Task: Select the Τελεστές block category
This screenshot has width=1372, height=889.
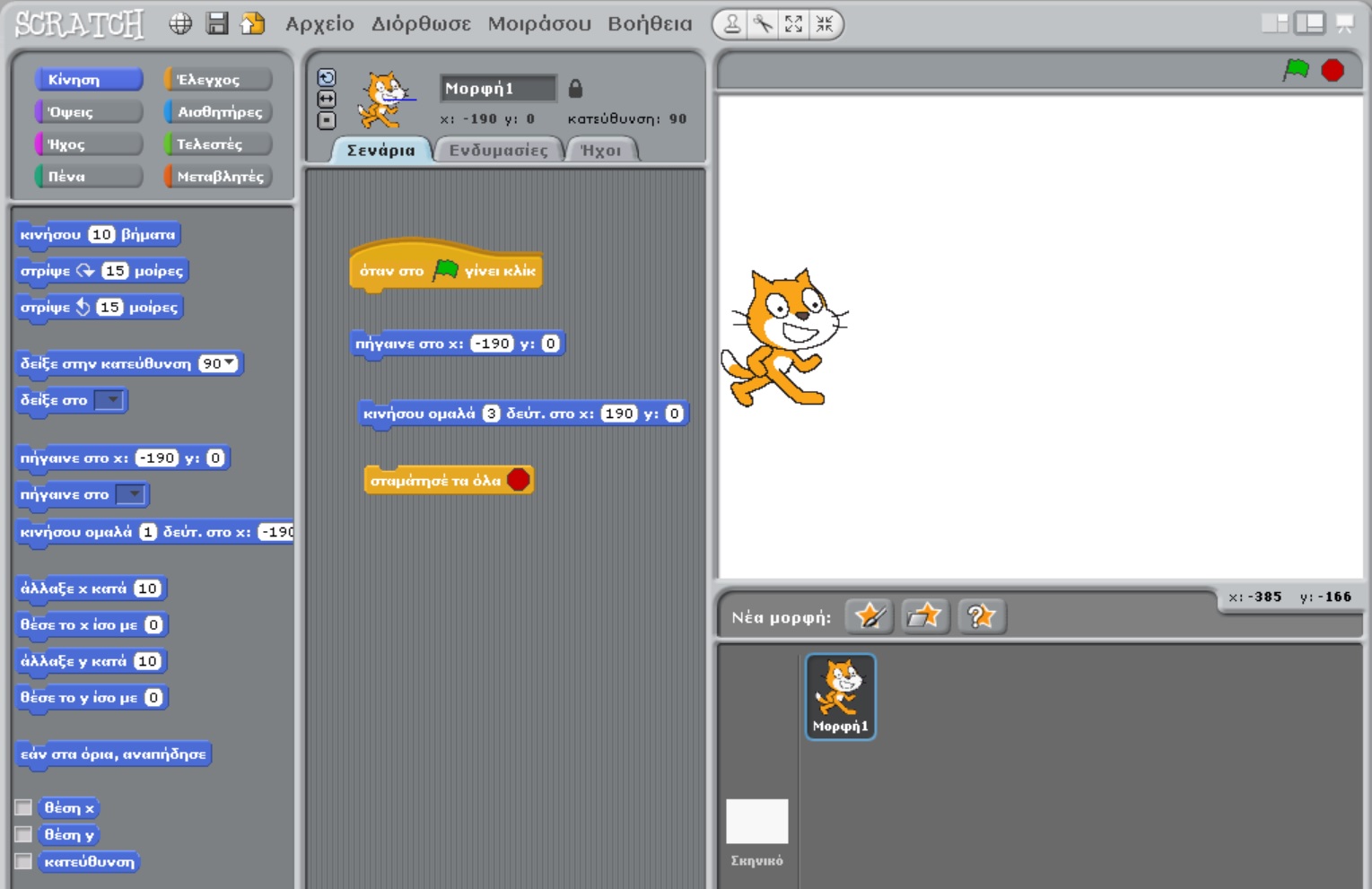Action: 218,144
